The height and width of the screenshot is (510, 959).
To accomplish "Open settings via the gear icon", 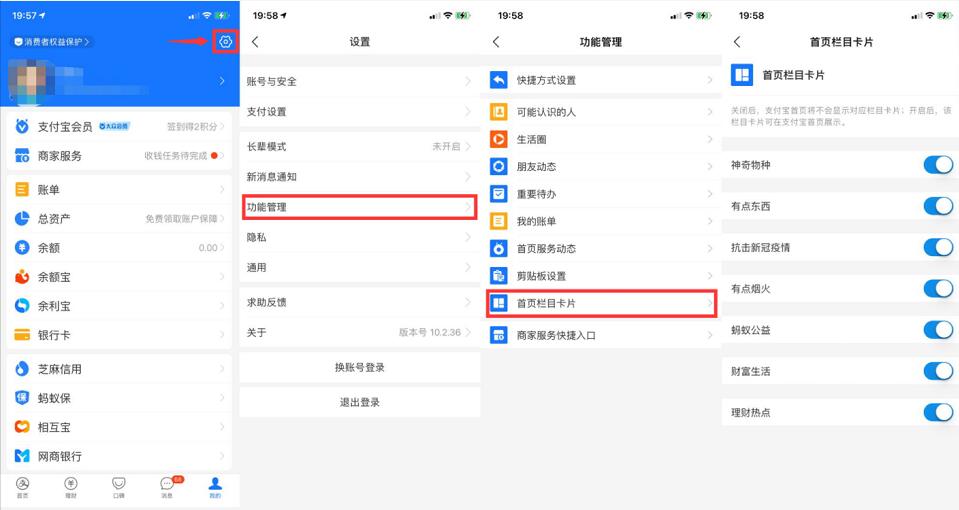I will coord(226,42).
